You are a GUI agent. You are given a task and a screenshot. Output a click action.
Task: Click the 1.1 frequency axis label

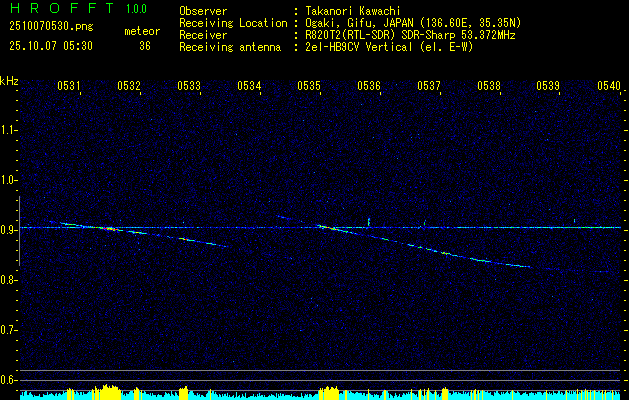coord(9,130)
